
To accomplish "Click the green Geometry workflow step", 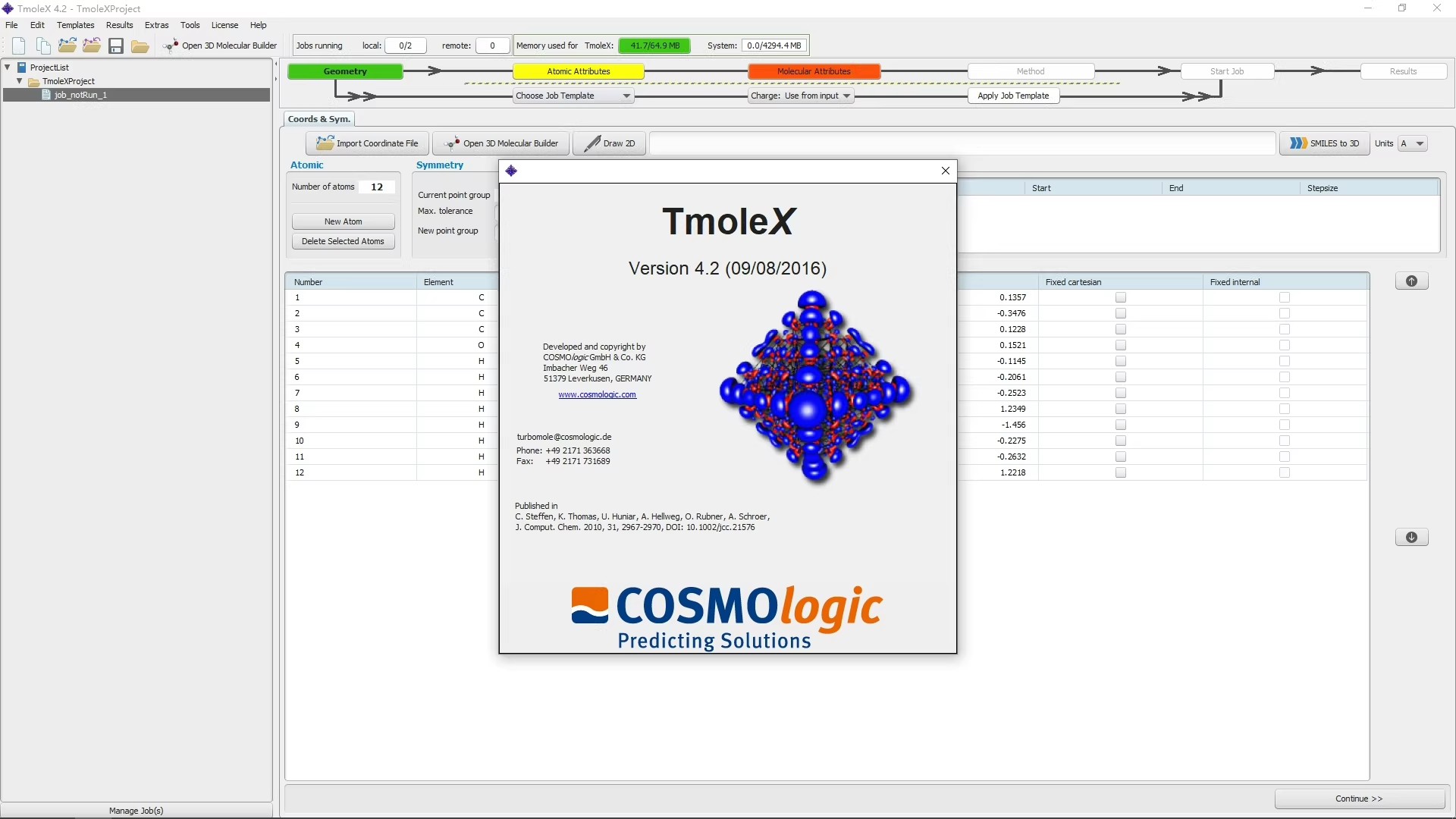I will (345, 71).
